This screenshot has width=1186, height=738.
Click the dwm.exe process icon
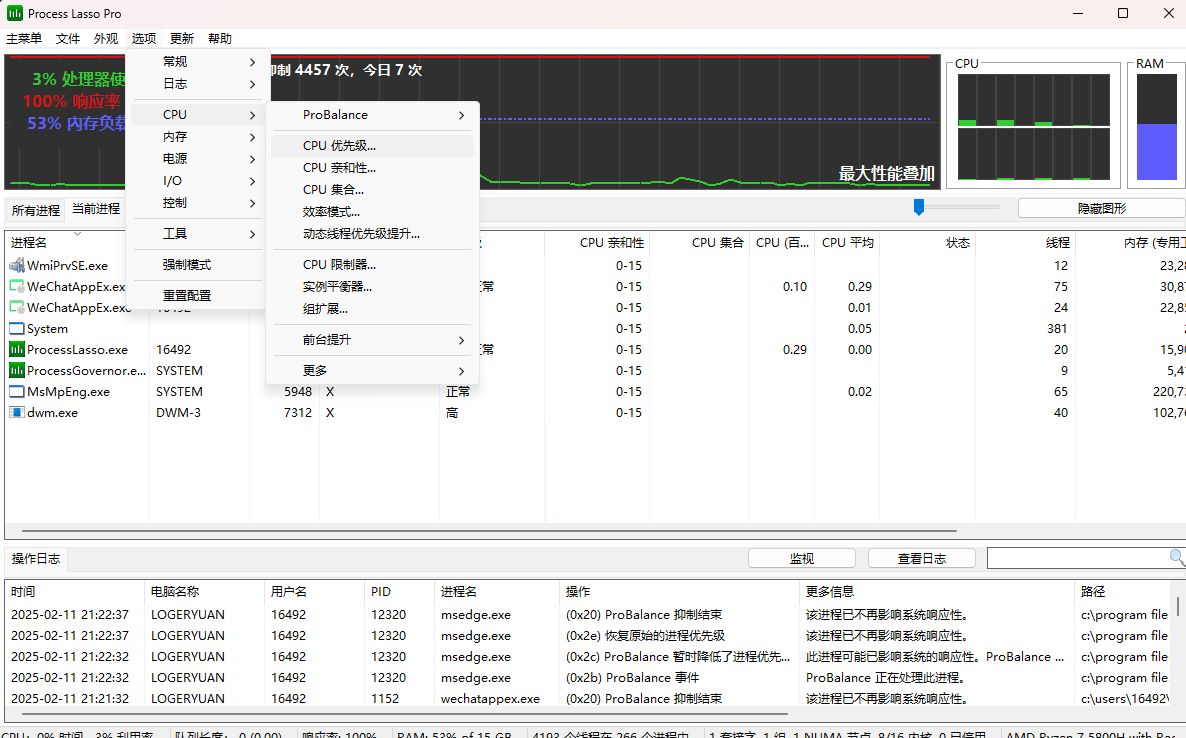coord(17,413)
